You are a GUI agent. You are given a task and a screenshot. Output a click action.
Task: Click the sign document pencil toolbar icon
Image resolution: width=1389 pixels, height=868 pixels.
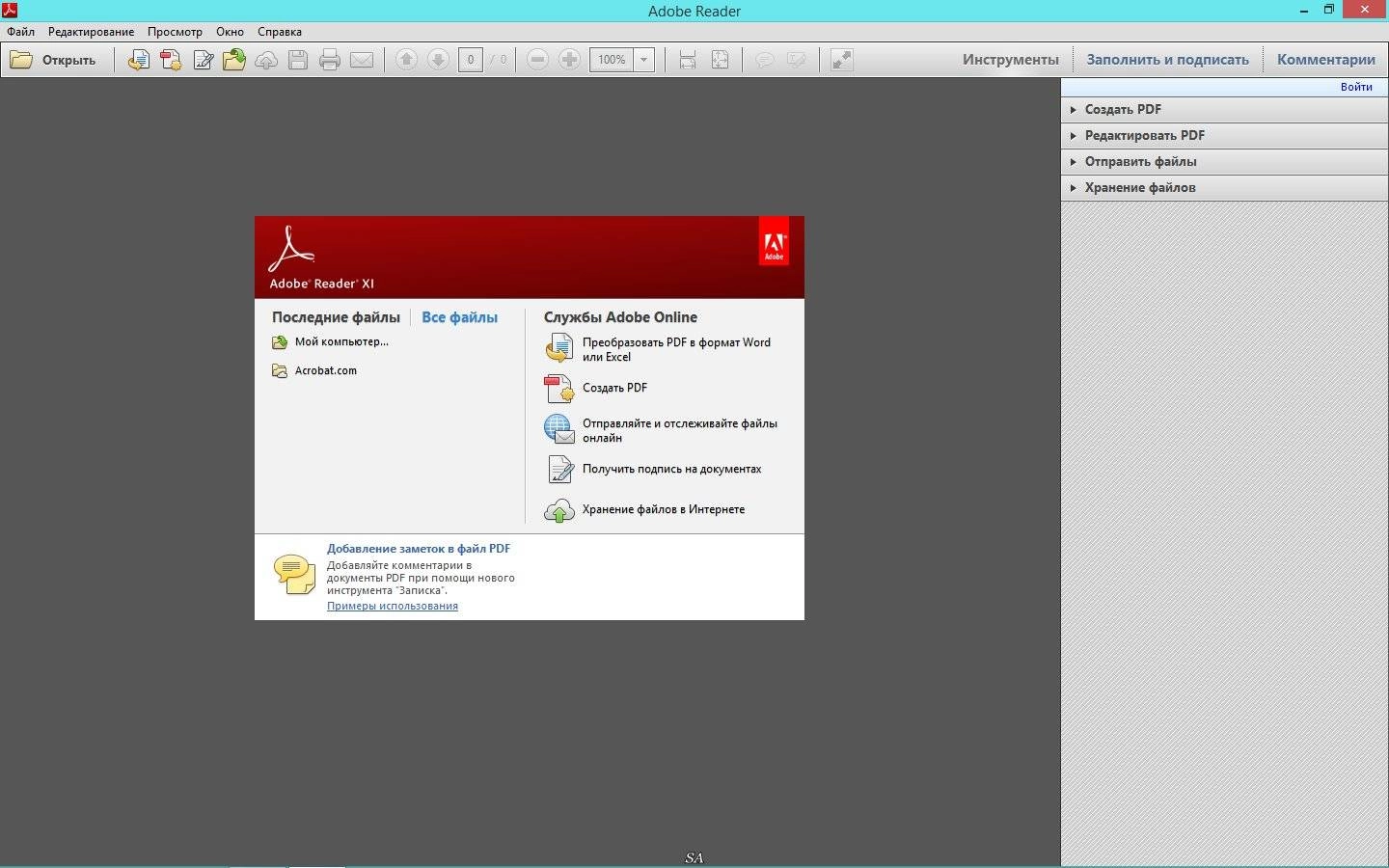[203, 60]
